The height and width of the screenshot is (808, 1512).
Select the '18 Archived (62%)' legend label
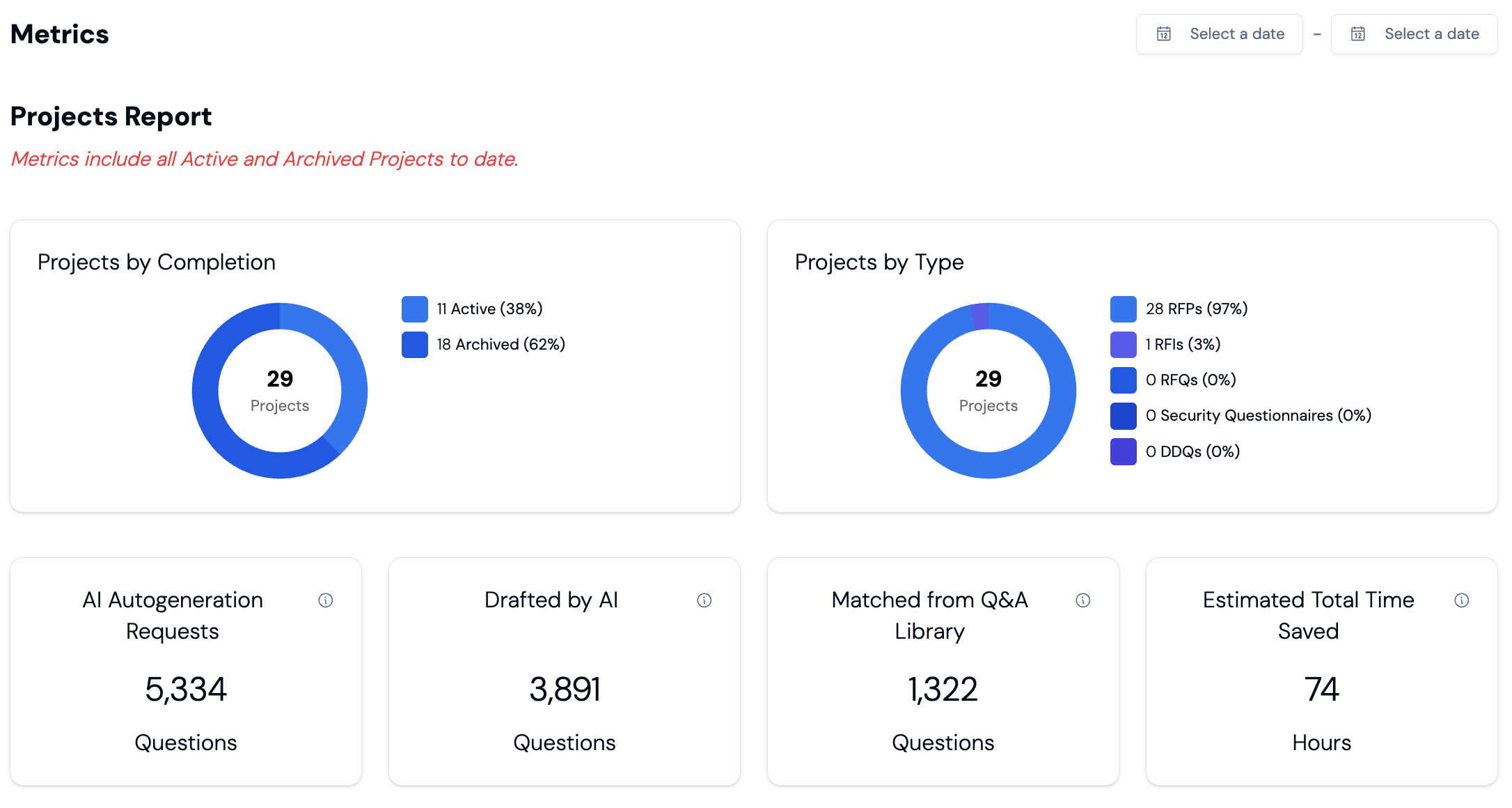point(501,345)
